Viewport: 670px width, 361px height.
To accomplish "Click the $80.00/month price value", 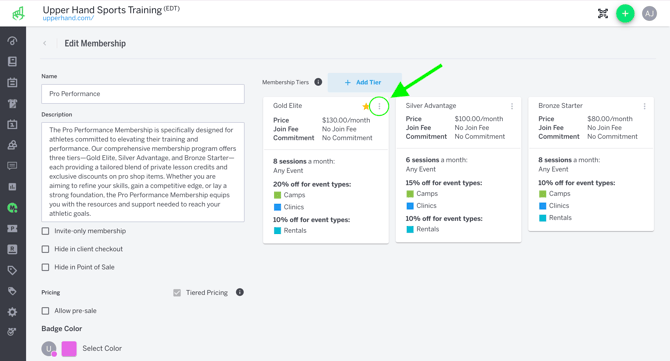I will (x=610, y=119).
